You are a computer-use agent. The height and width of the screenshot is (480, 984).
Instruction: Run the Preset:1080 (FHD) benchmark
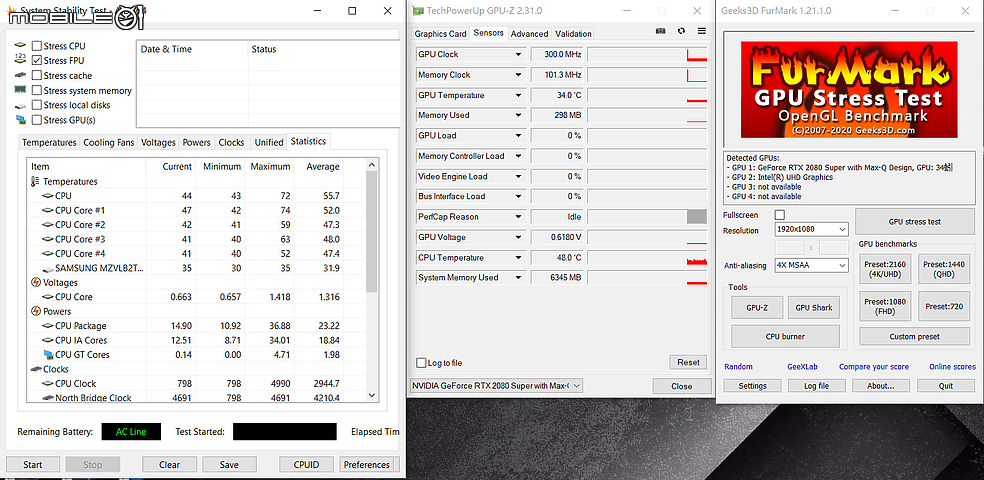click(x=885, y=306)
